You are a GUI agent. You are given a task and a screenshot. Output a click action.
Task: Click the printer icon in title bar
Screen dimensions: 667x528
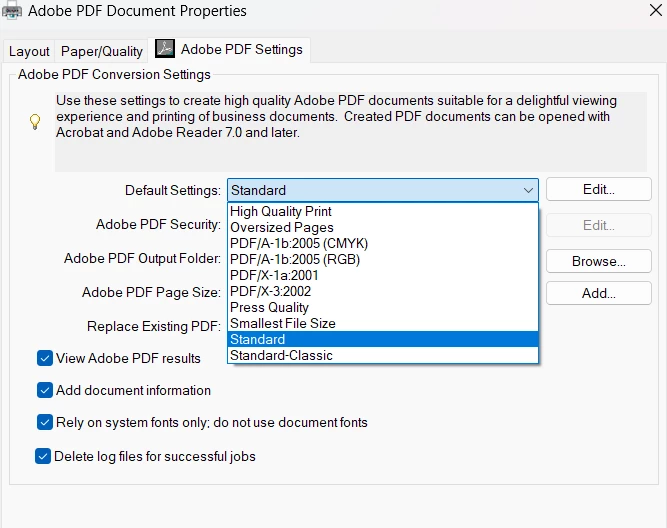click(x=12, y=10)
